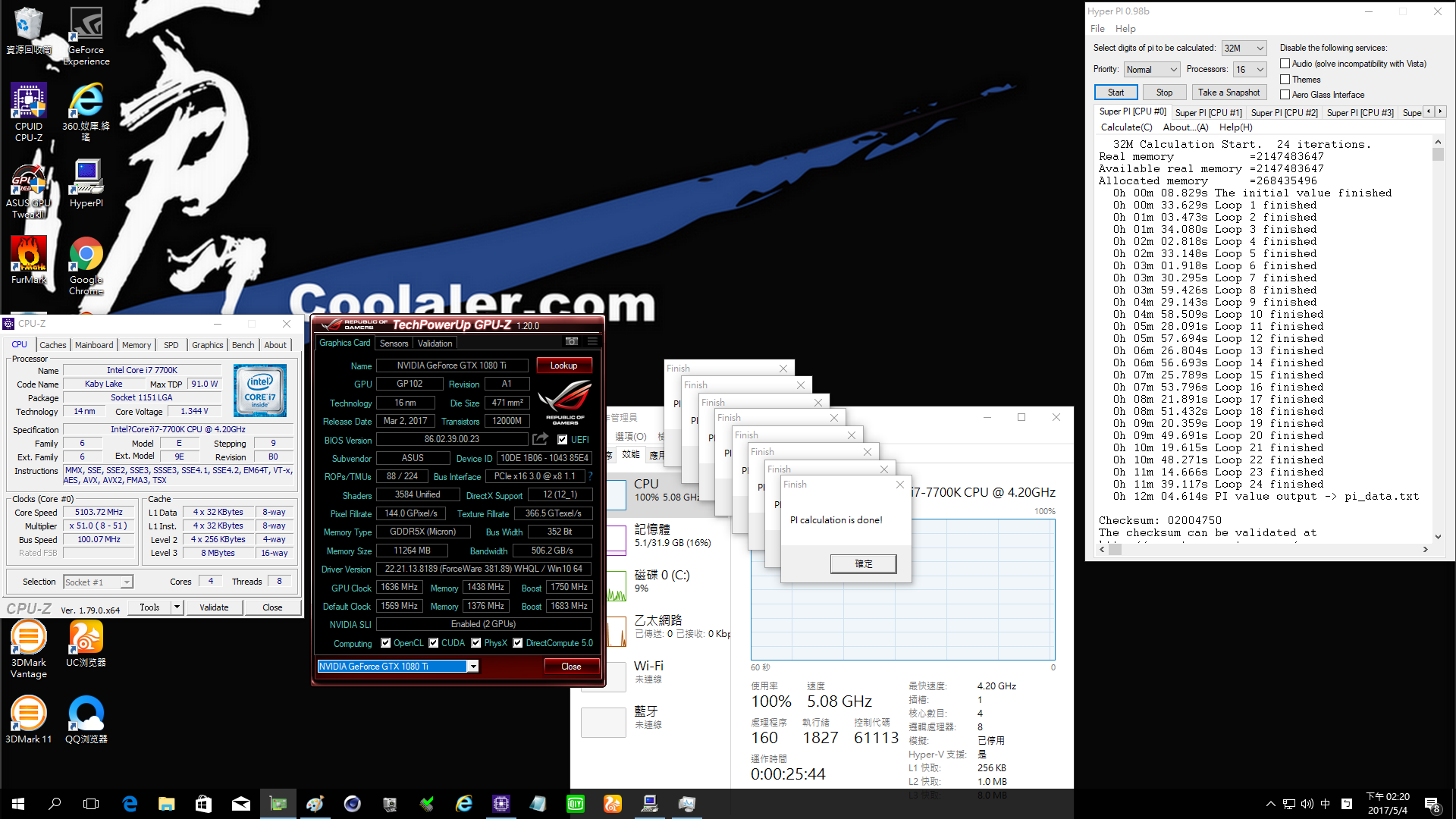Take a GPU-Z screenshot with camera icon
The image size is (1456, 819).
pyautogui.click(x=572, y=342)
